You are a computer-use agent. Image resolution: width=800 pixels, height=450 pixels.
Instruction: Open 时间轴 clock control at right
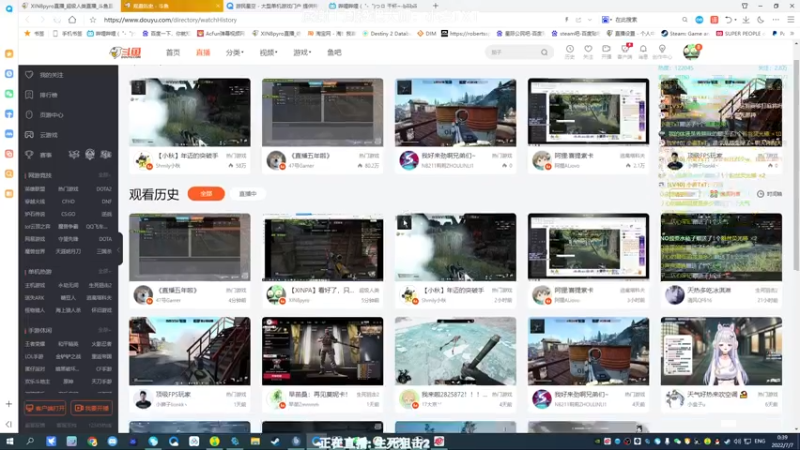coord(769,194)
